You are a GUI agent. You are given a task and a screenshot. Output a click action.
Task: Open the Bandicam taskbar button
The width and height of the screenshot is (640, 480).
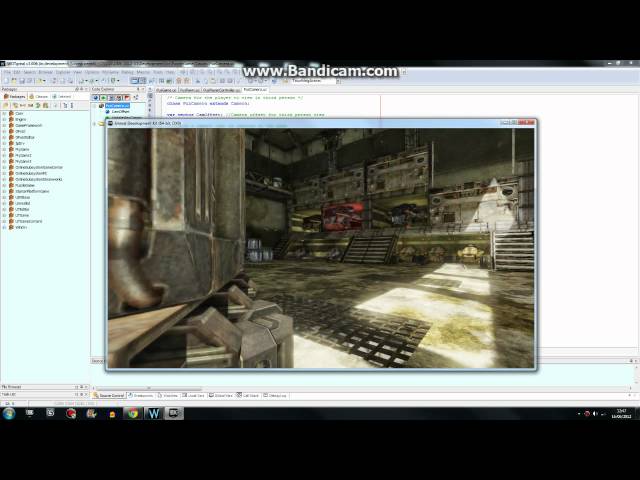pos(173,413)
